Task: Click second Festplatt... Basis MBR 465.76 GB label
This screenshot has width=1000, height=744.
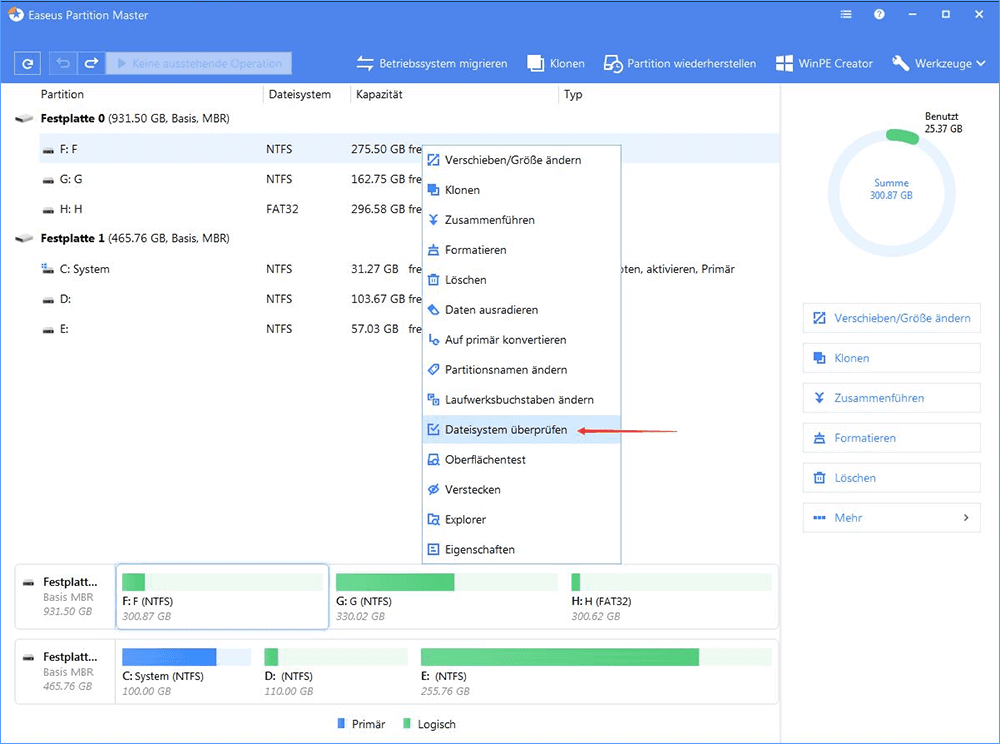Action: [65, 672]
